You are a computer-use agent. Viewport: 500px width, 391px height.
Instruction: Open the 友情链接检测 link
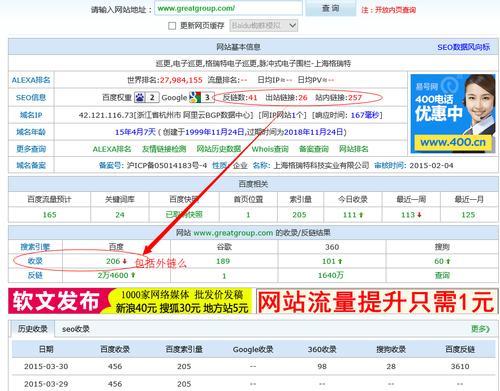[164, 149]
